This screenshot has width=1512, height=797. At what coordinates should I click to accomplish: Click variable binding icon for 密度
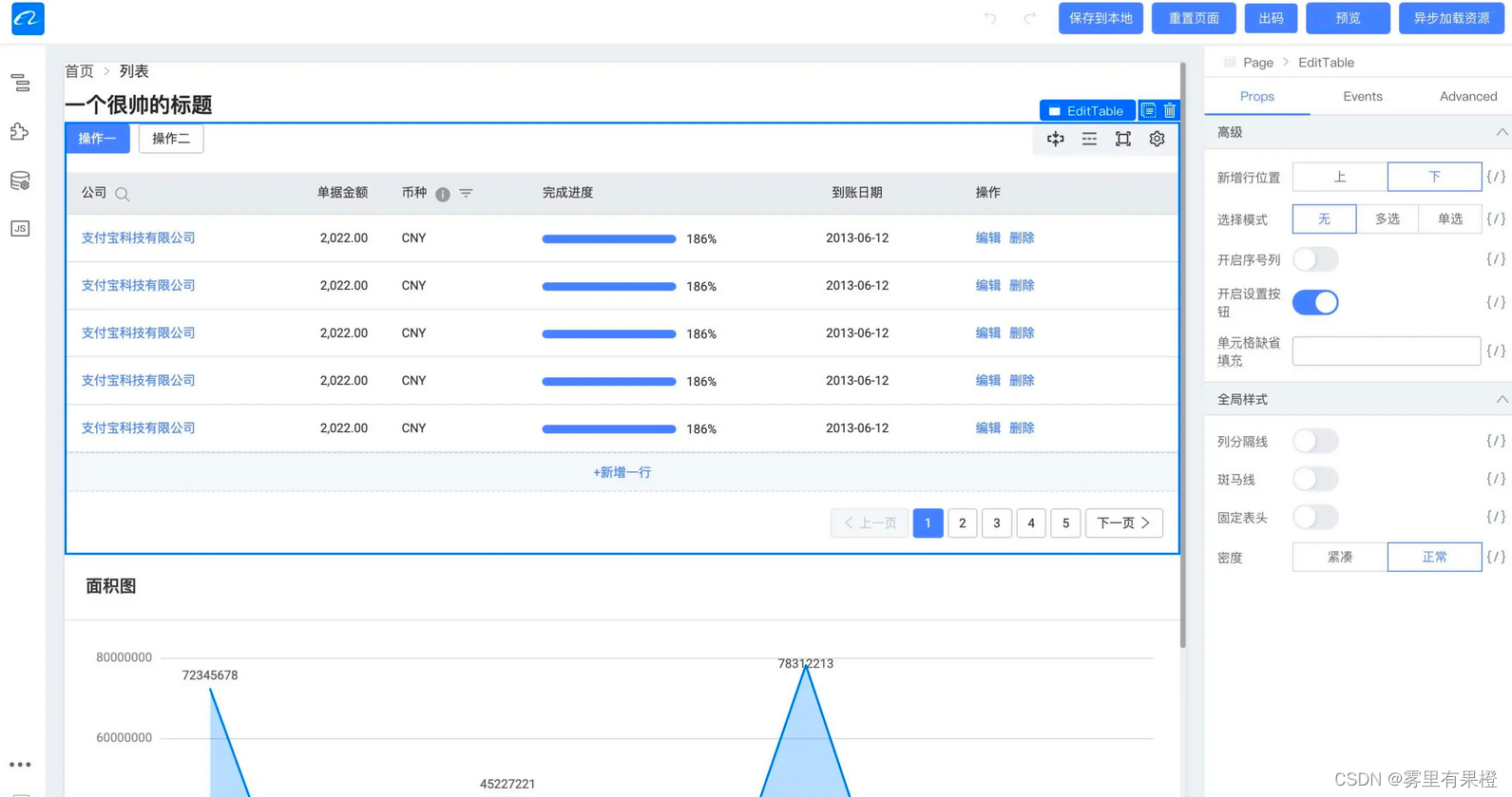coord(1496,557)
